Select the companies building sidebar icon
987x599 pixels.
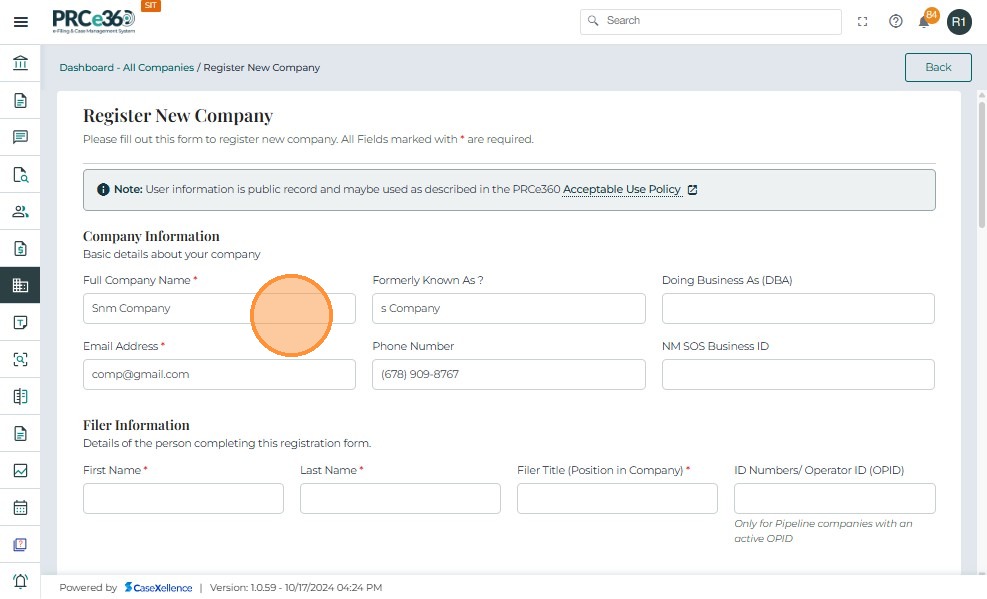click(x=20, y=285)
